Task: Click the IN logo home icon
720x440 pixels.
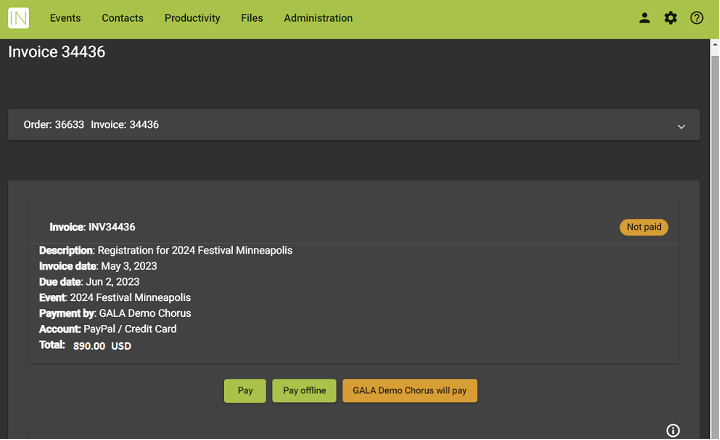Action: tap(18, 18)
